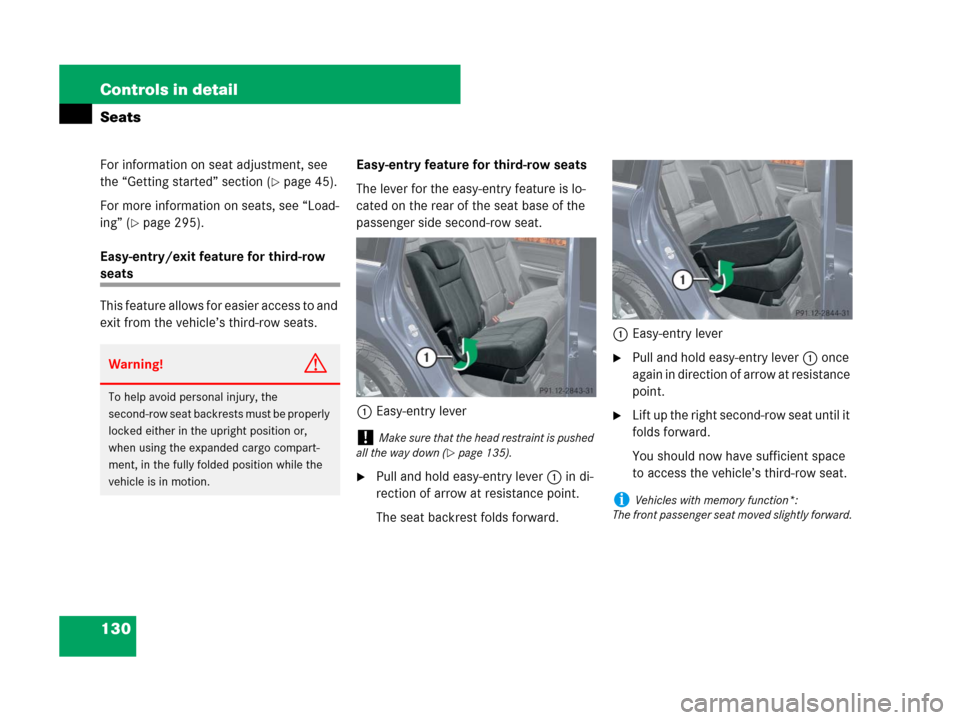Select 'Vehicles with memory function*:' note
The width and height of the screenshot is (960, 720).
coord(716,500)
